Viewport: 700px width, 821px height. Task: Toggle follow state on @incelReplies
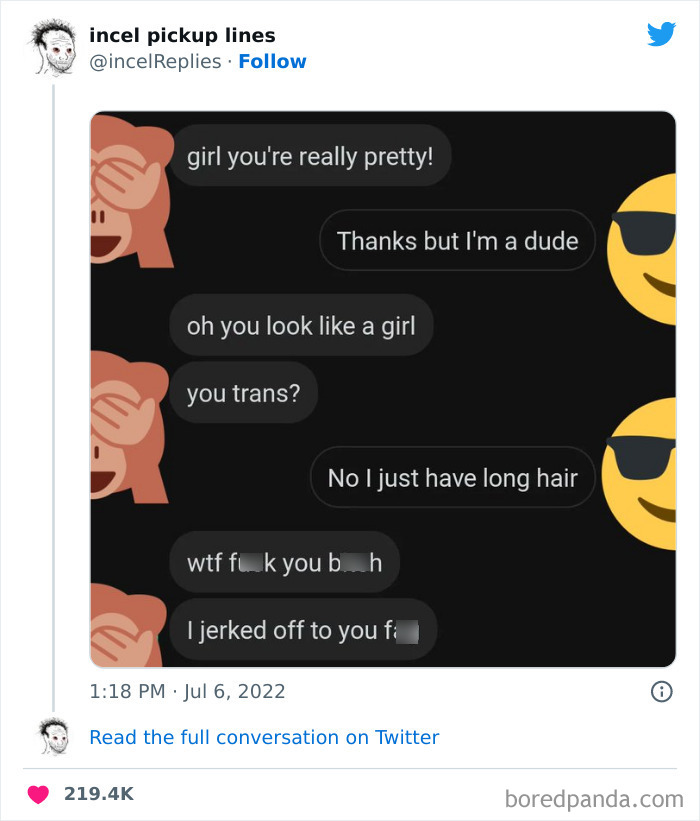pos(272,61)
